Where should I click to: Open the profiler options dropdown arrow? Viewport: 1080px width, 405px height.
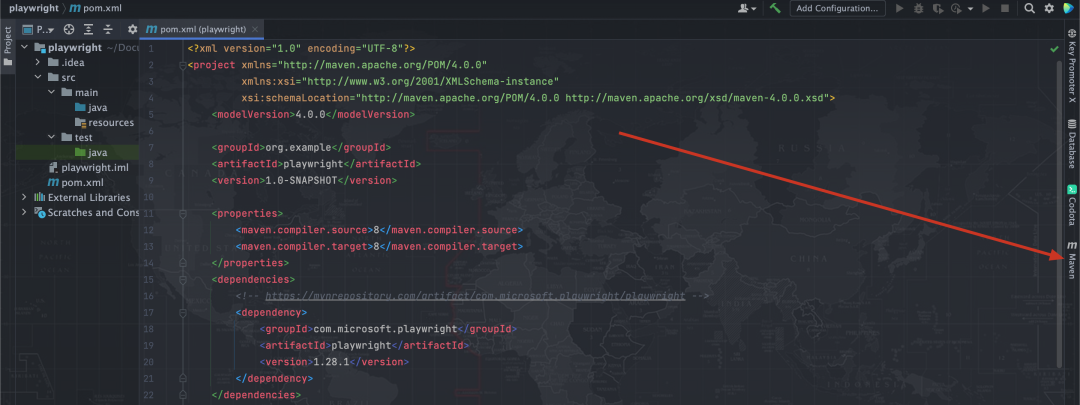pos(970,9)
